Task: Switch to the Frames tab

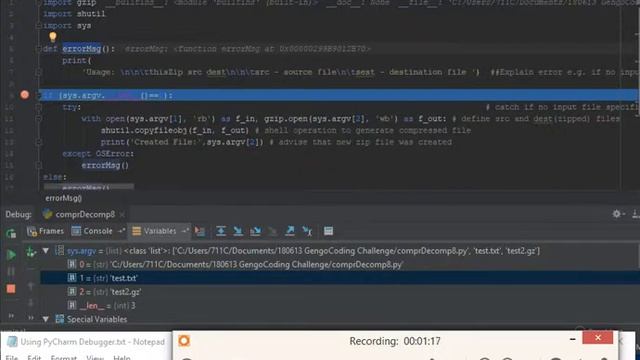Action: (x=46, y=231)
